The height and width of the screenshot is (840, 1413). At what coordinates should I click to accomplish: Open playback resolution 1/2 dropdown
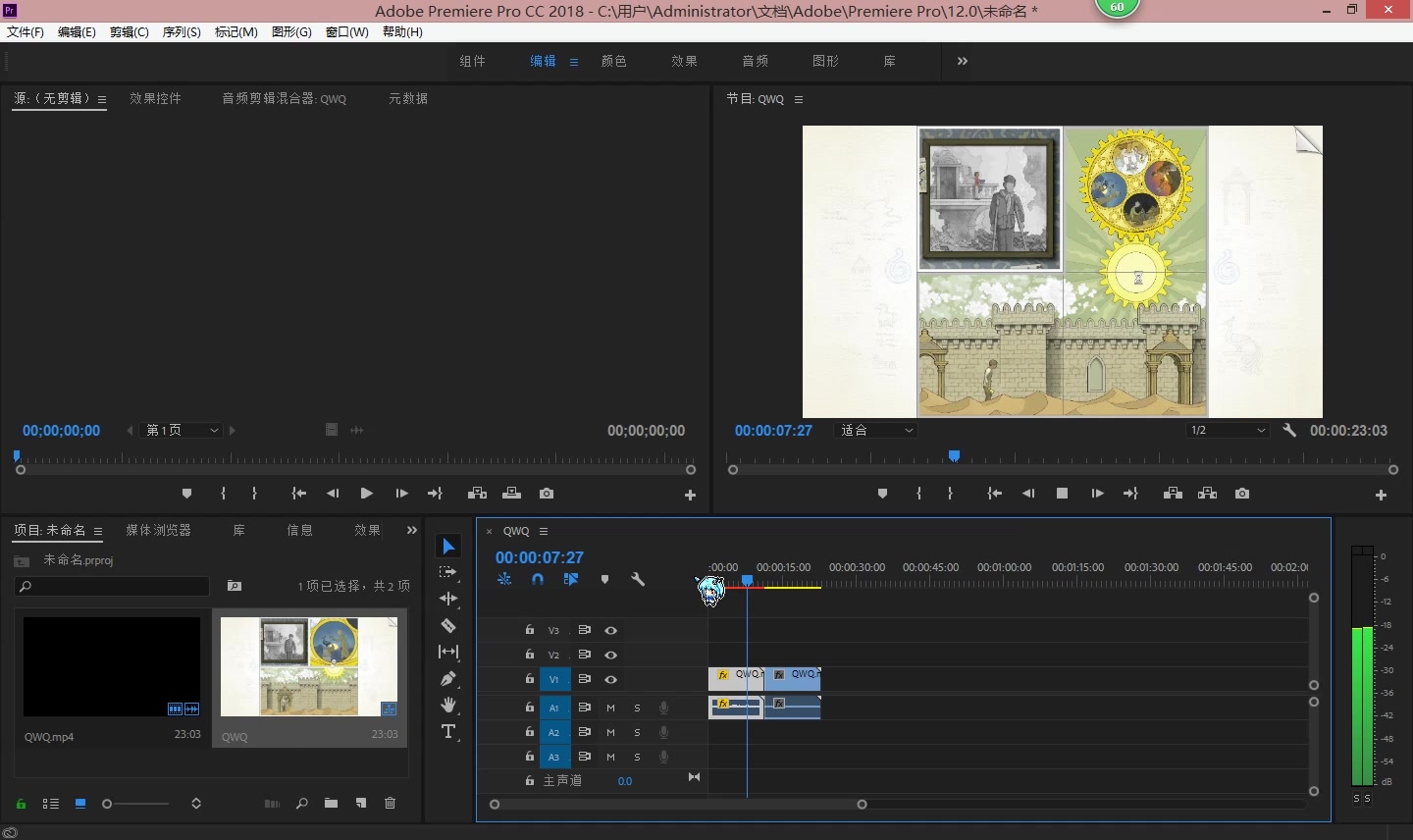1227,430
